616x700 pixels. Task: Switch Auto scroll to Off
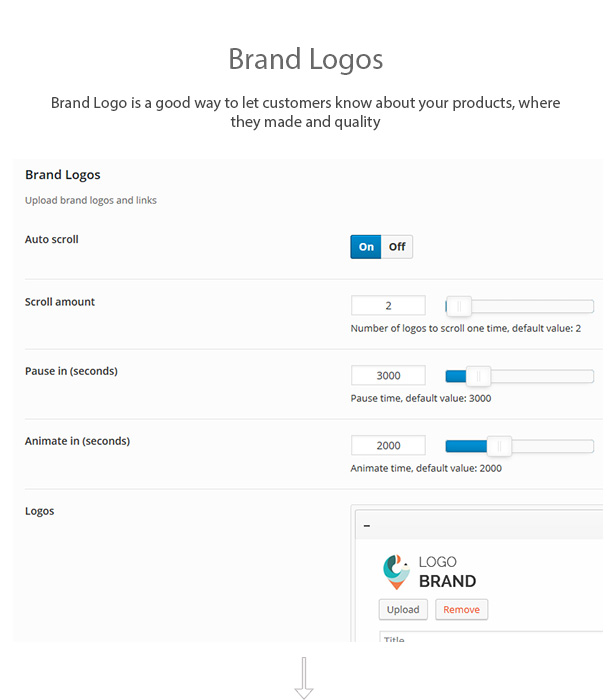[x=397, y=247]
